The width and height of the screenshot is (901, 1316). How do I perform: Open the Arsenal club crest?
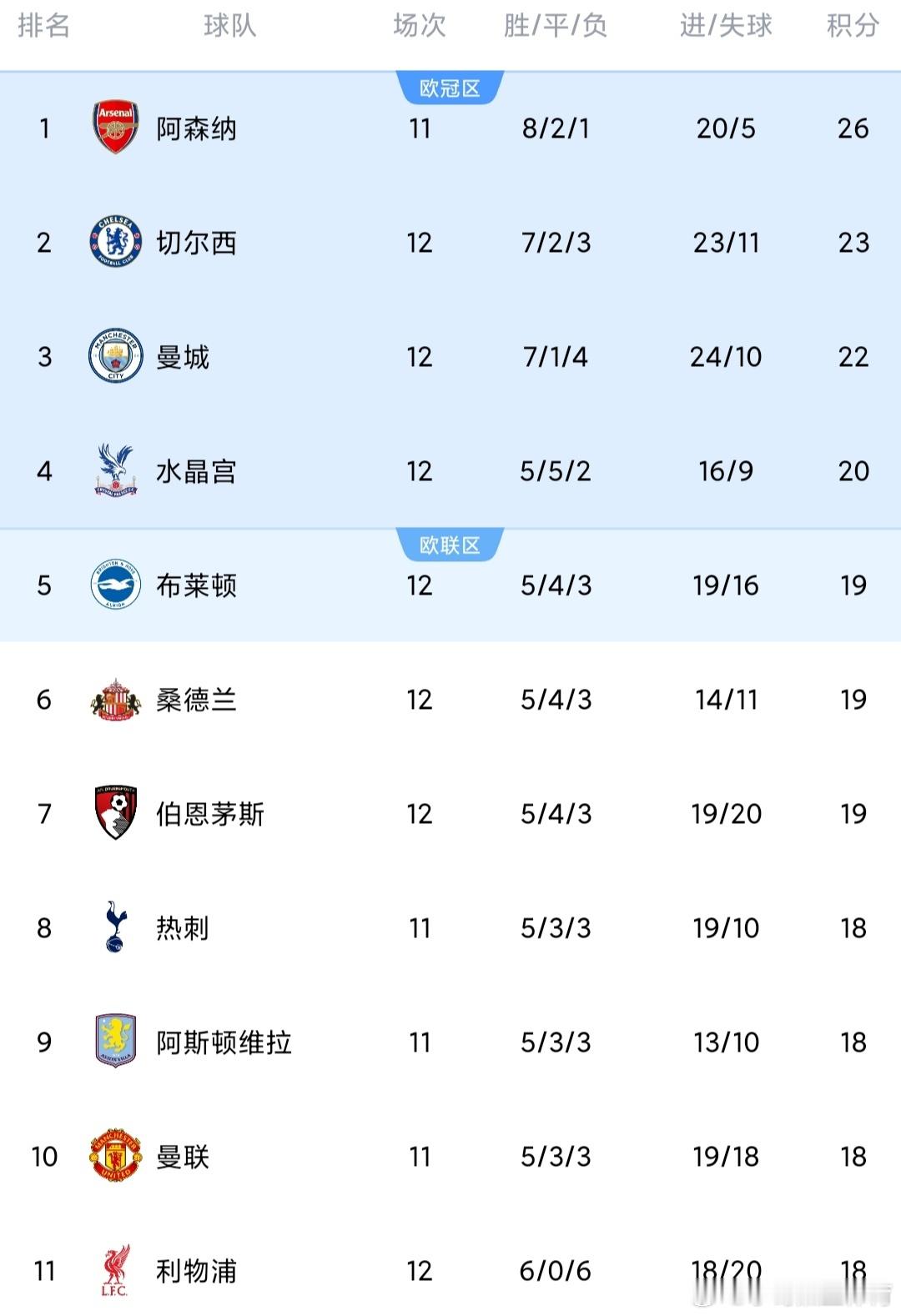115,128
